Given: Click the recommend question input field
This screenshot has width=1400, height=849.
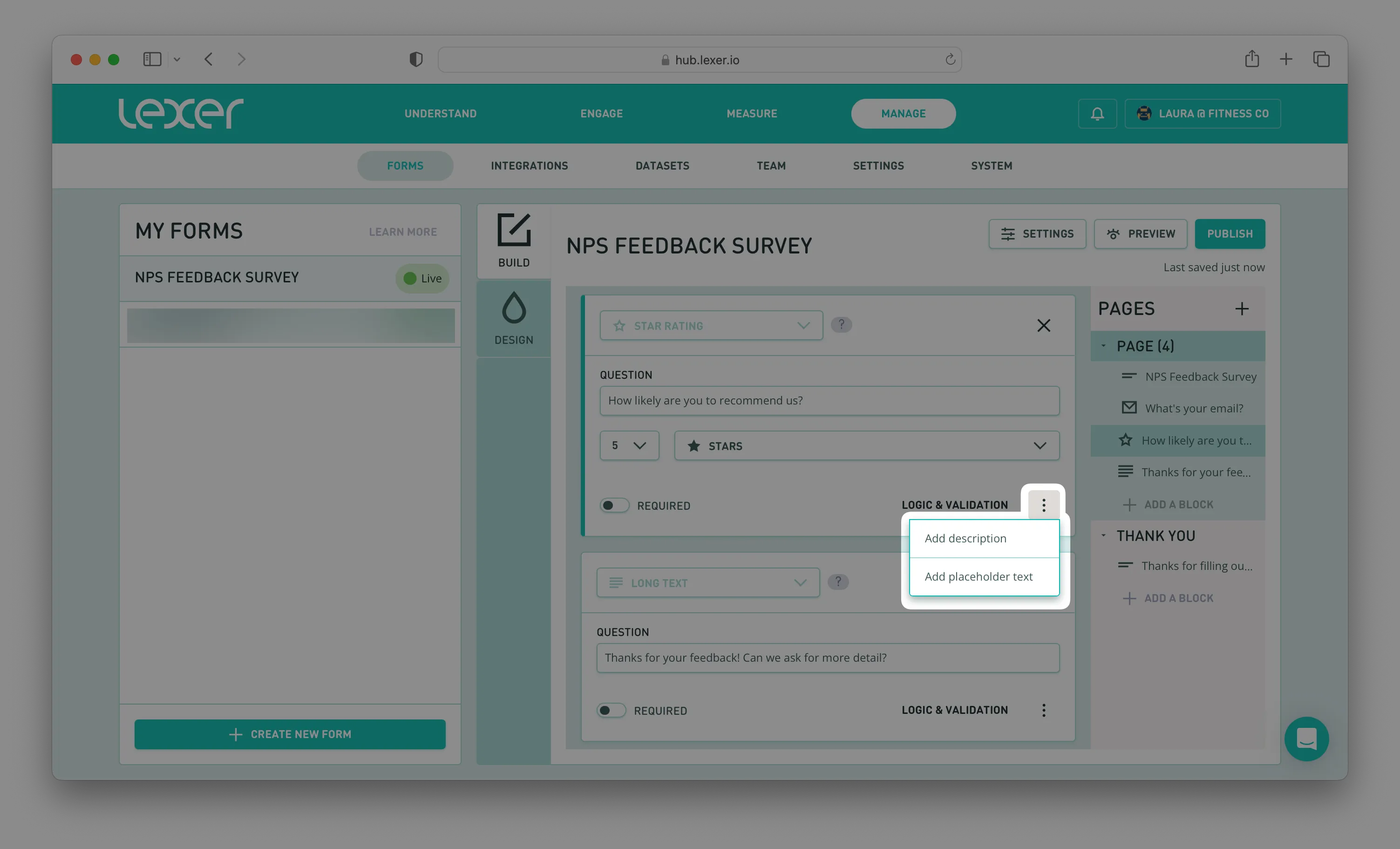Looking at the screenshot, I should click(x=829, y=401).
